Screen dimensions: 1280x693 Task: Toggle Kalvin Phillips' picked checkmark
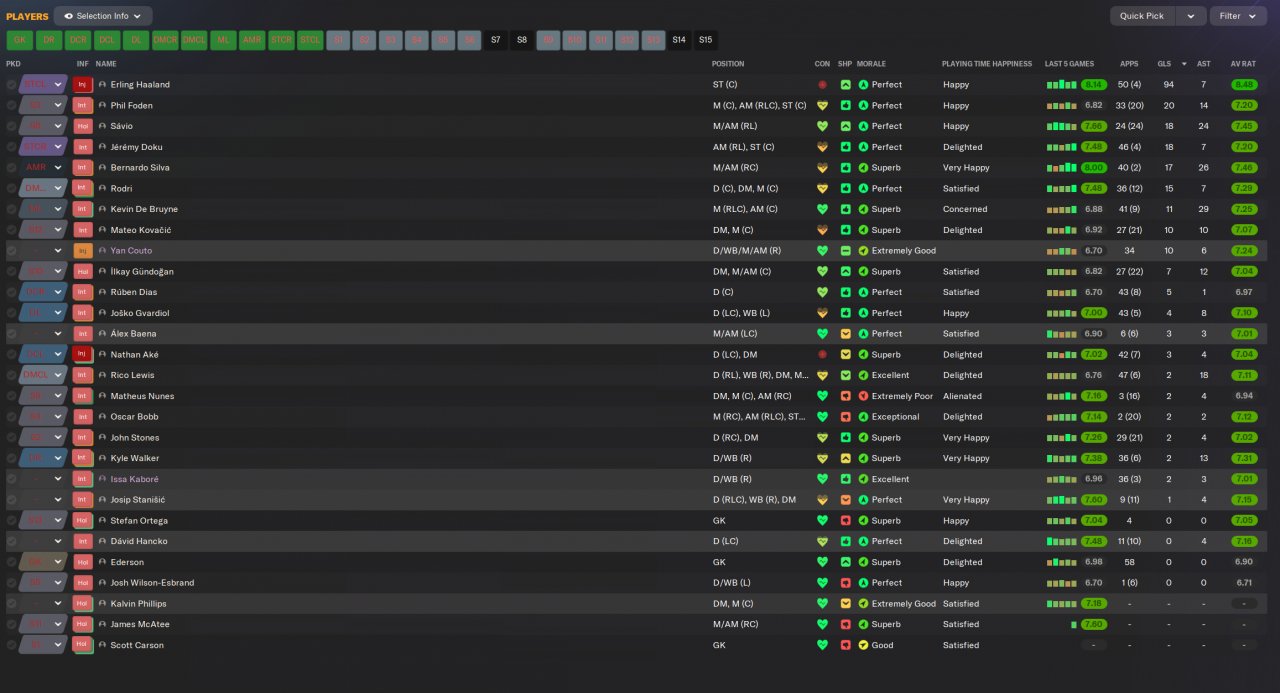(11, 604)
